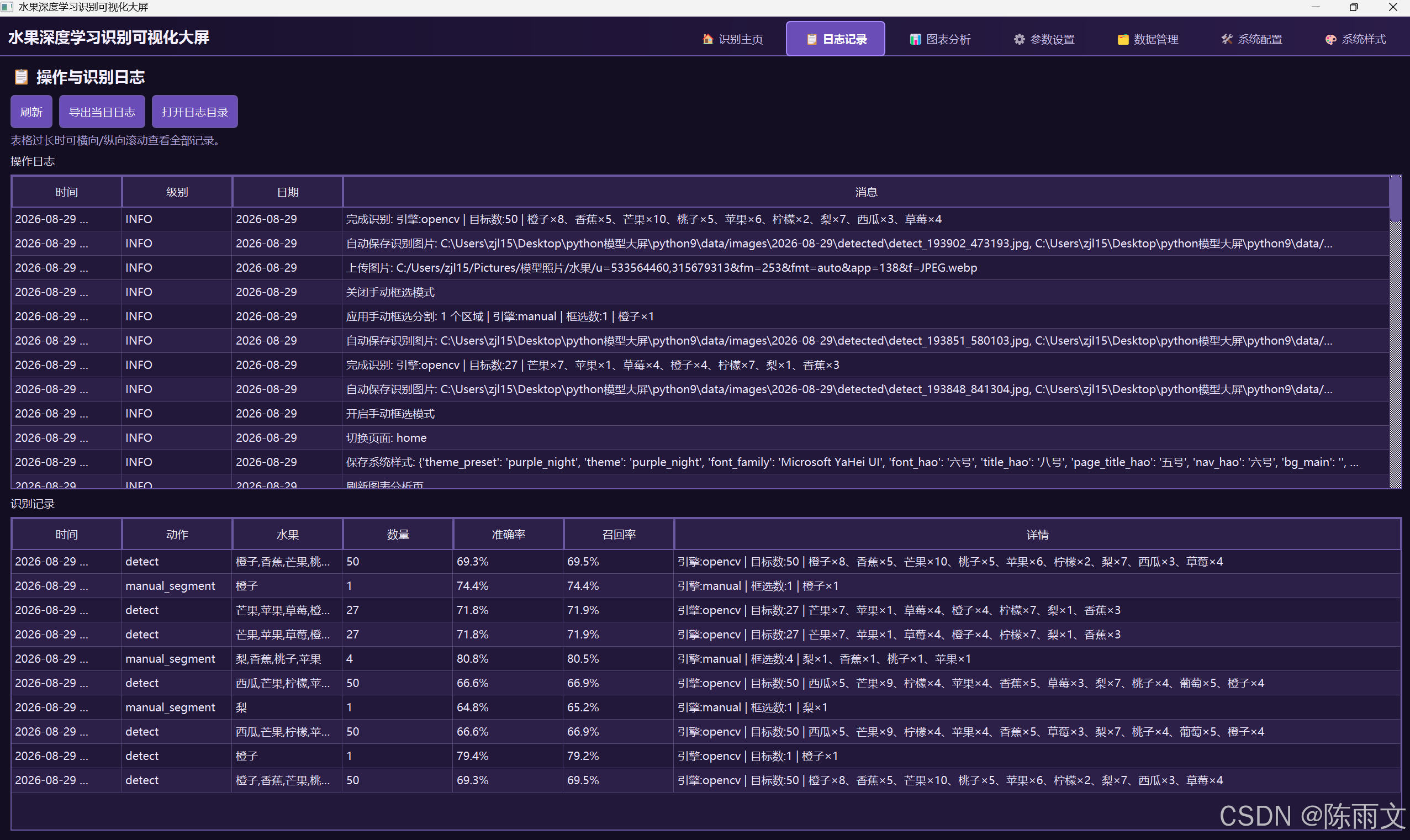1410x840 pixels.
Task: Click the recall cell '80.5%'
Action: 618,659
